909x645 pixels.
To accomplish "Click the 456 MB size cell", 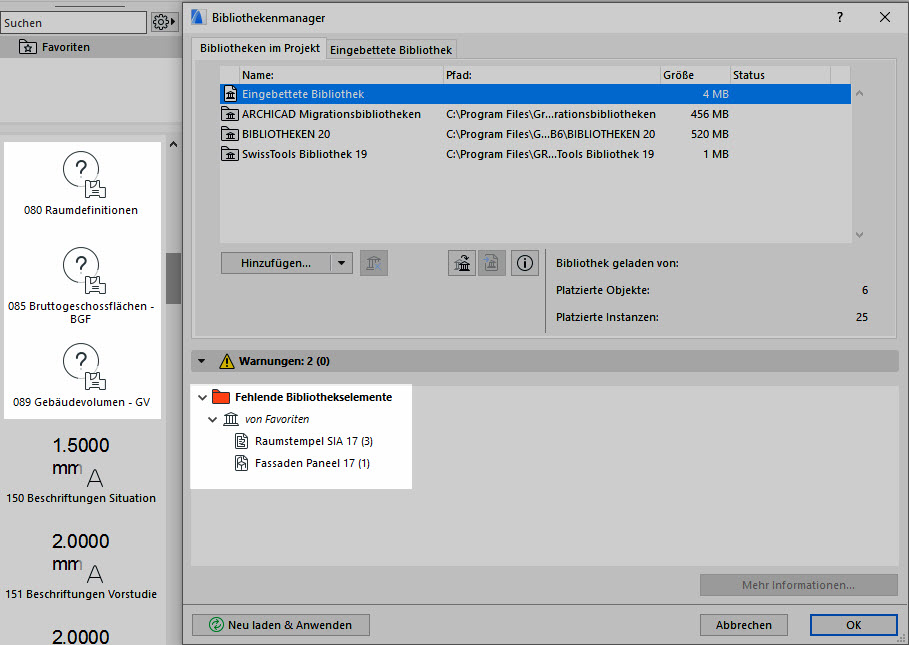I will (x=710, y=114).
